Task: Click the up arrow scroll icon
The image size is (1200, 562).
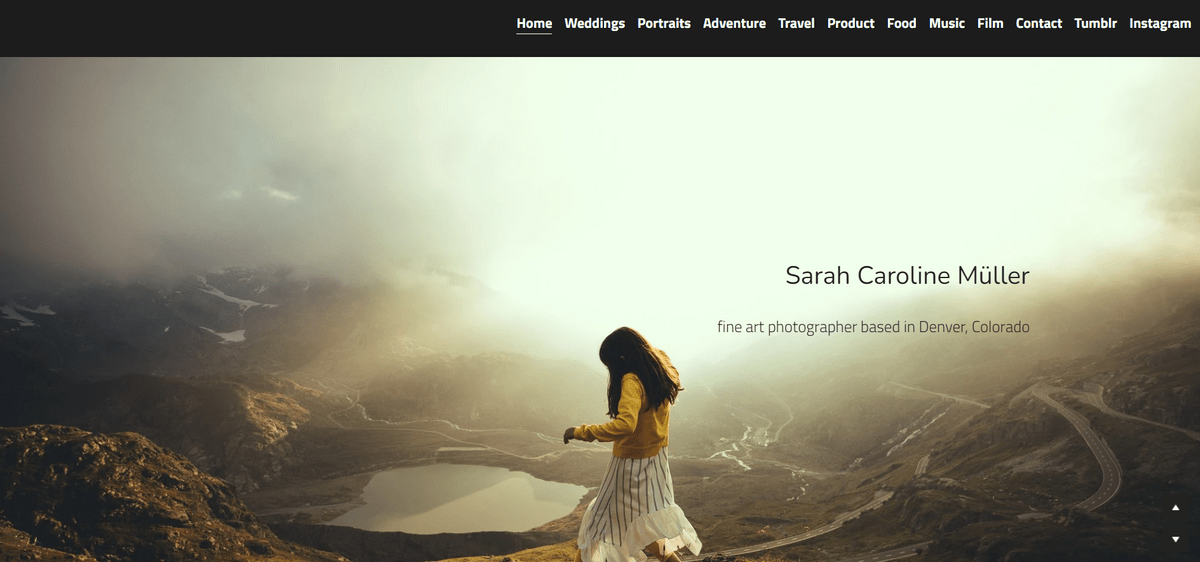Action: coord(1176,508)
